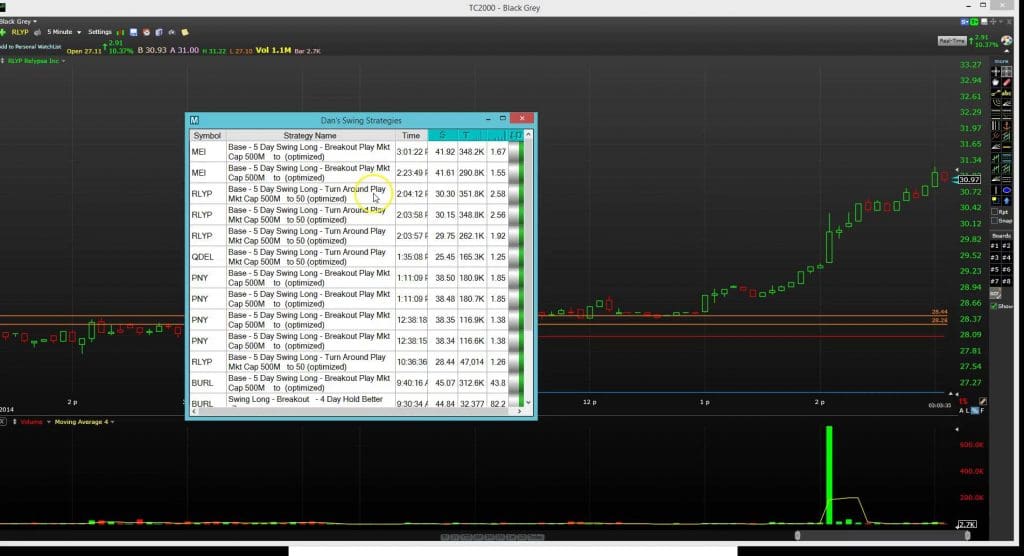Click the yellow note icon in chart toolbar

click(185, 32)
